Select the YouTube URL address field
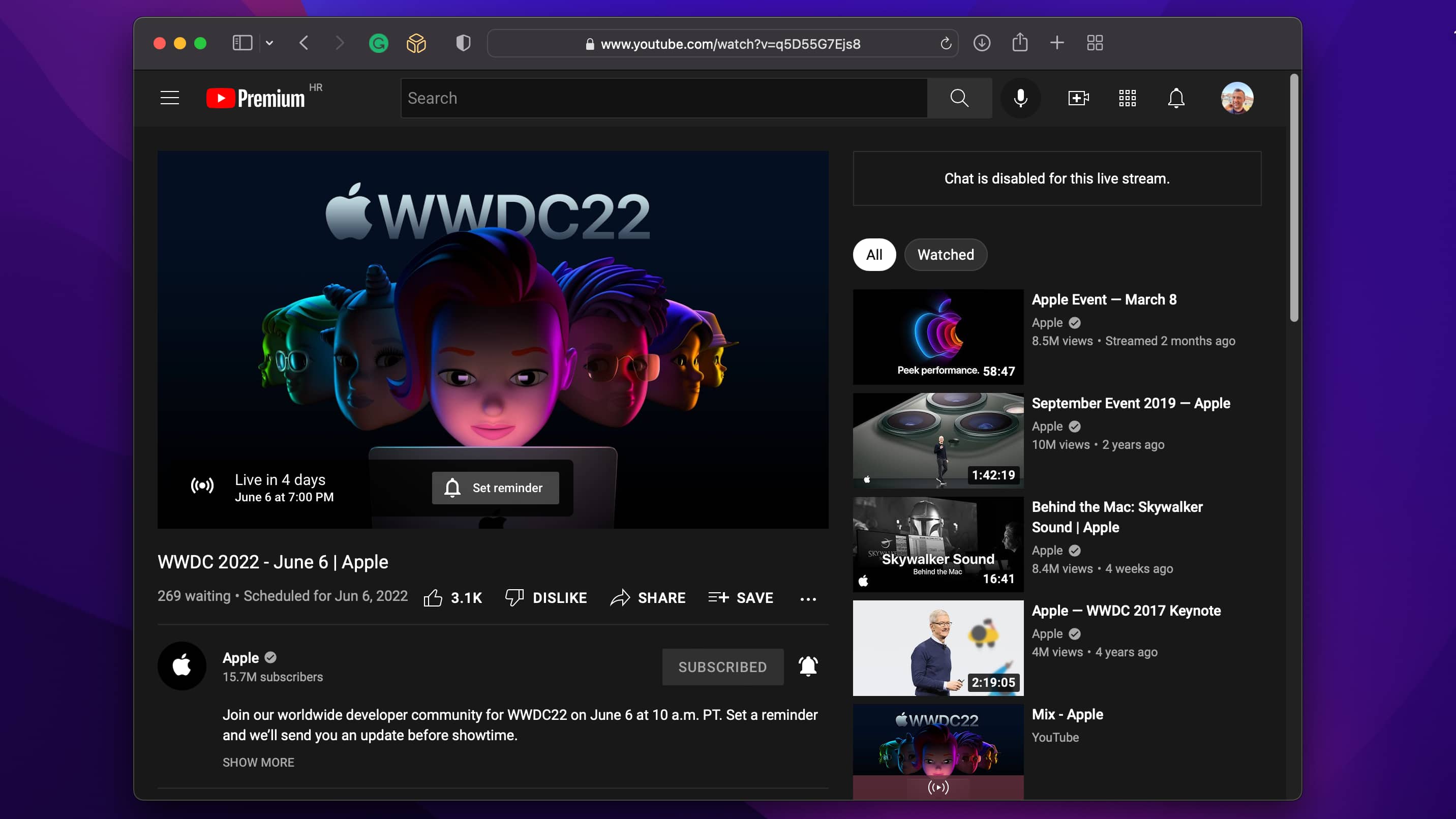 point(722,44)
